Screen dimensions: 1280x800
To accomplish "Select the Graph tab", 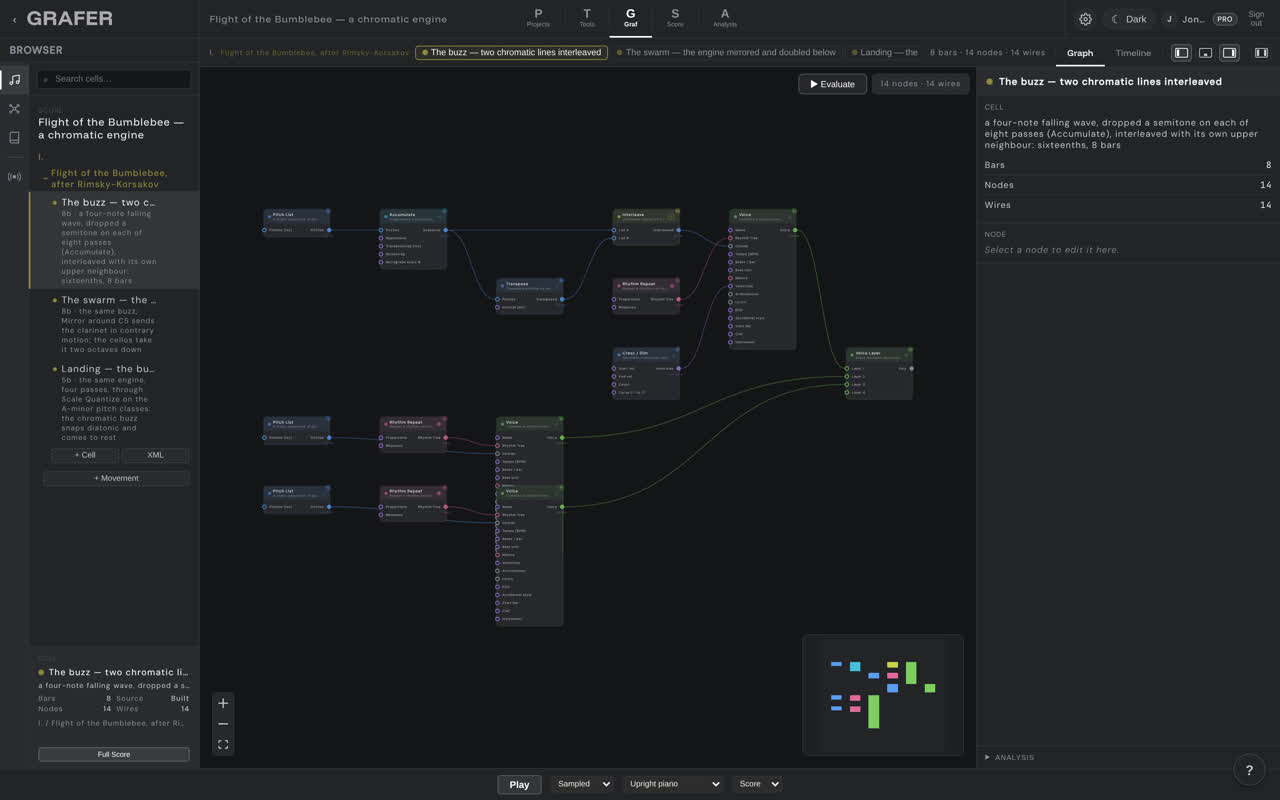I will pyautogui.click(x=1080, y=53).
